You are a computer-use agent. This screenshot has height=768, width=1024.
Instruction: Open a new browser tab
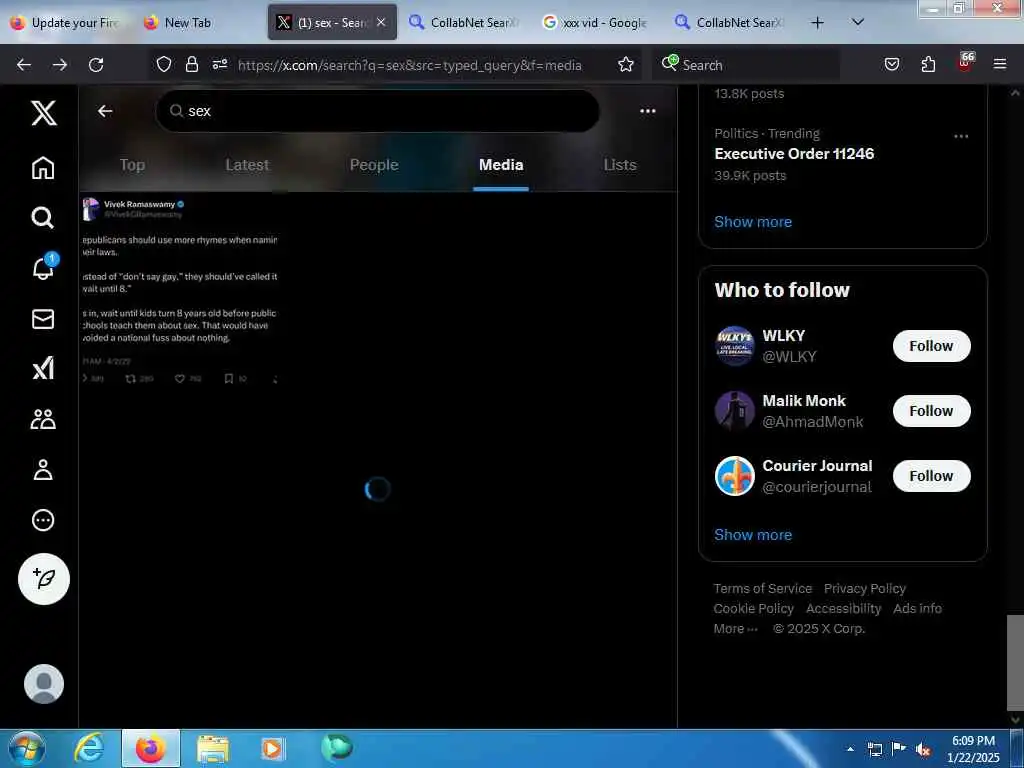click(817, 23)
